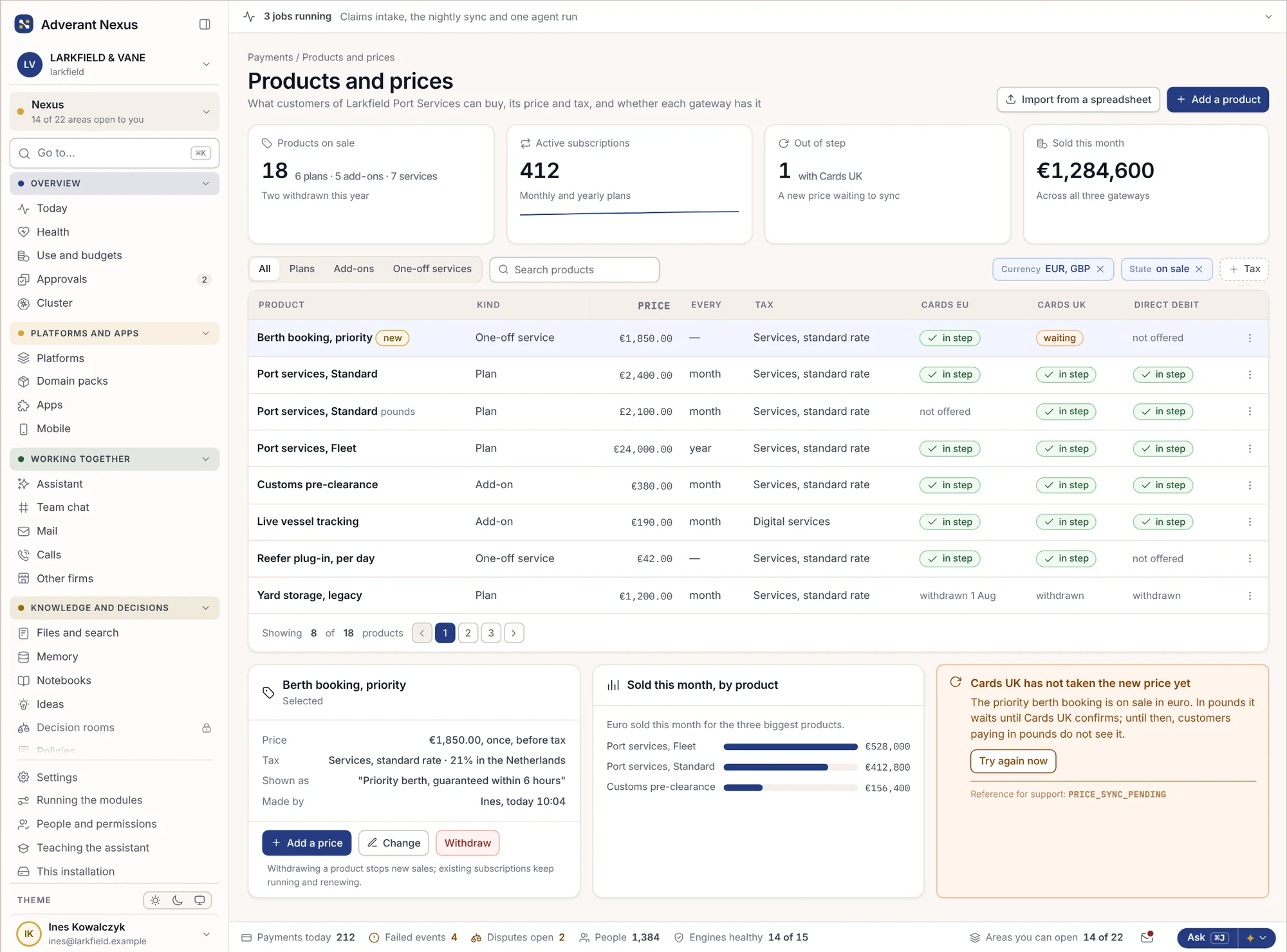Switch to the Plans tab
1287x952 pixels.
(302, 269)
